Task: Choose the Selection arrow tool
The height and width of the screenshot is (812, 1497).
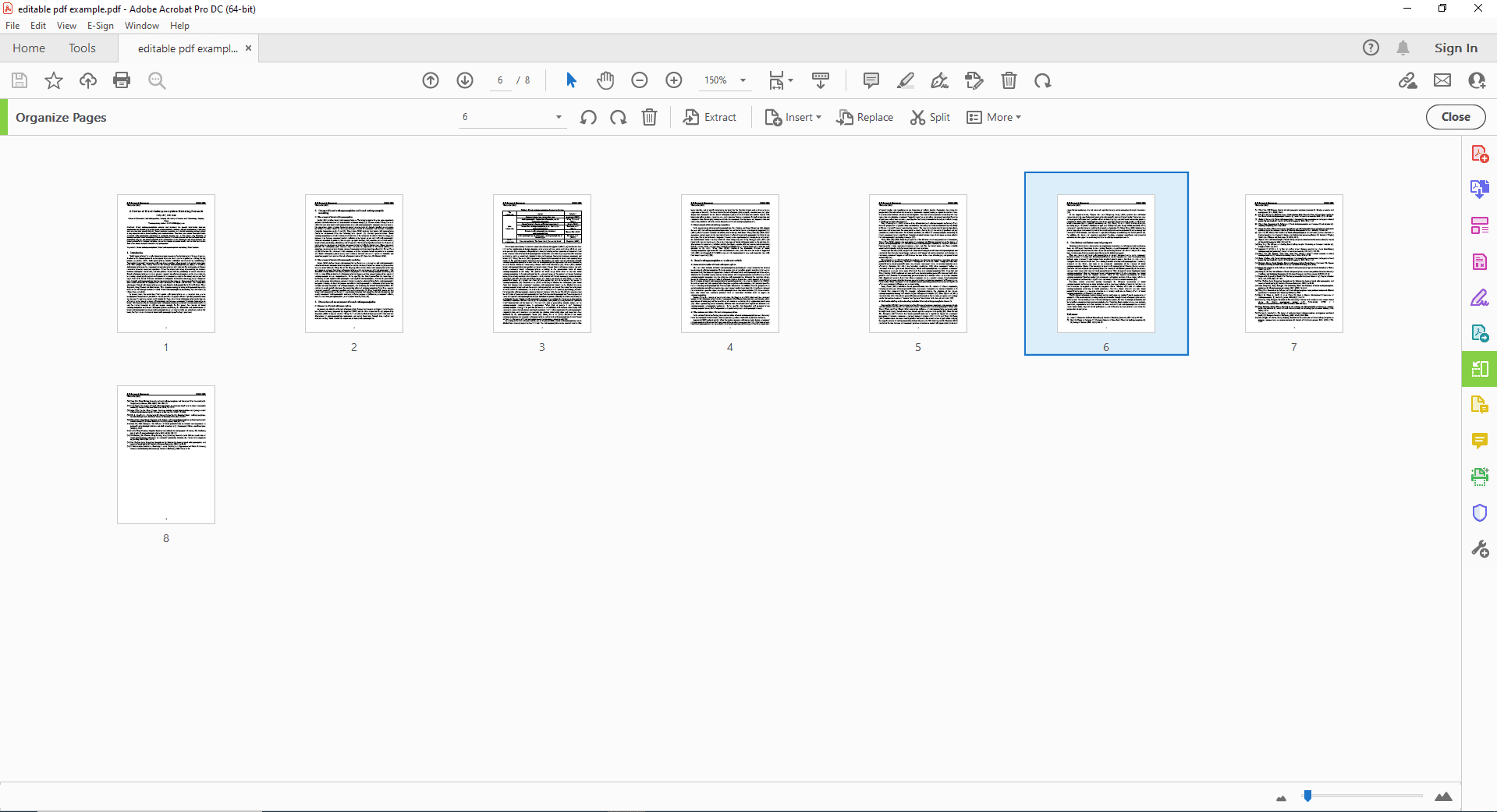Action: pyautogui.click(x=571, y=80)
